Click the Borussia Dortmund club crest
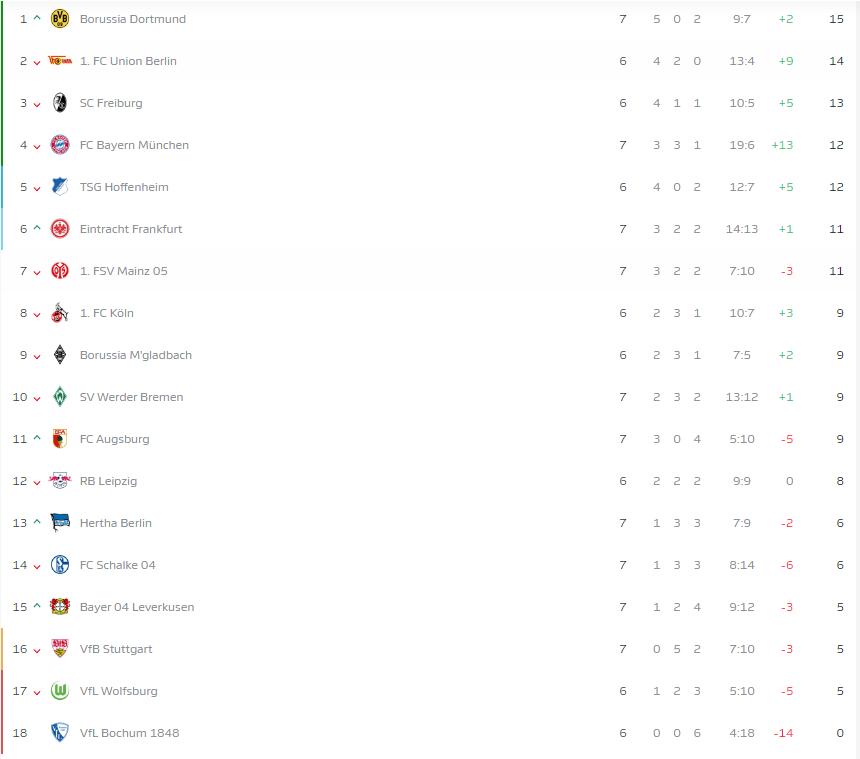860x759 pixels. coord(60,18)
